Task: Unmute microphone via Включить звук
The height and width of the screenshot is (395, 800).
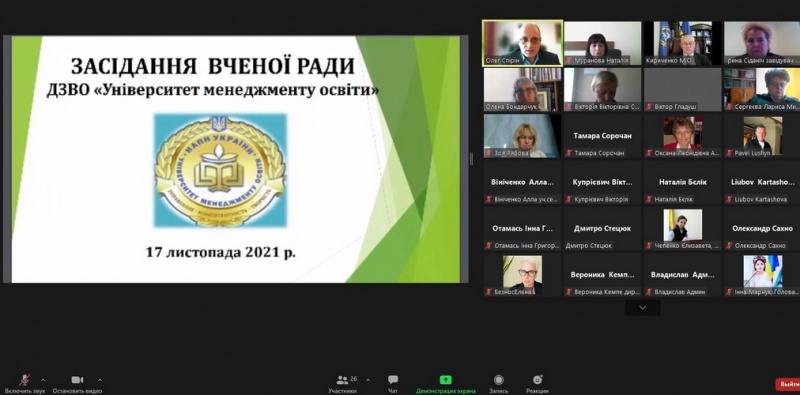Action: coord(24,384)
